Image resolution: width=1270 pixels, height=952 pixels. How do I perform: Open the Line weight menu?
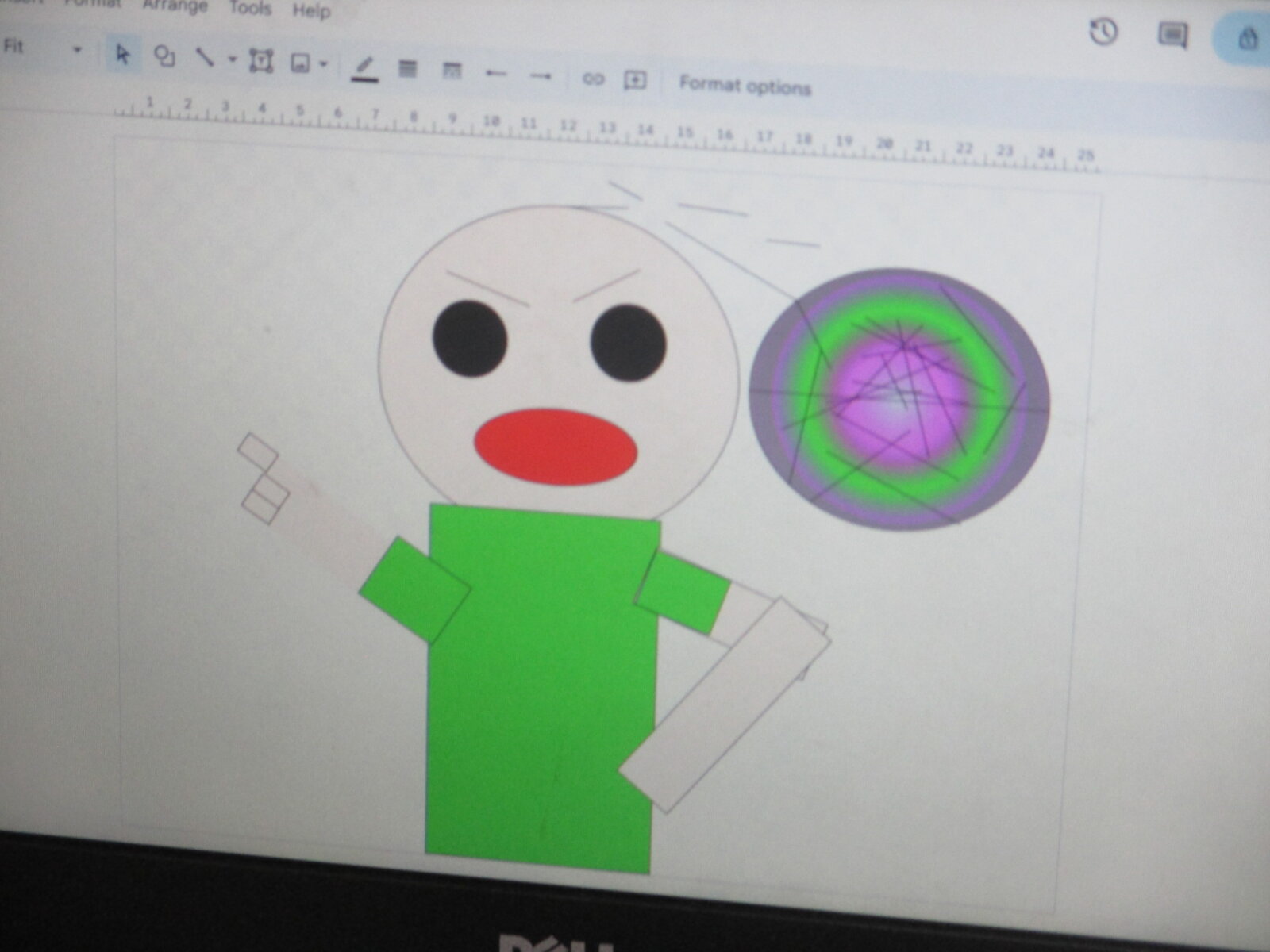(407, 69)
